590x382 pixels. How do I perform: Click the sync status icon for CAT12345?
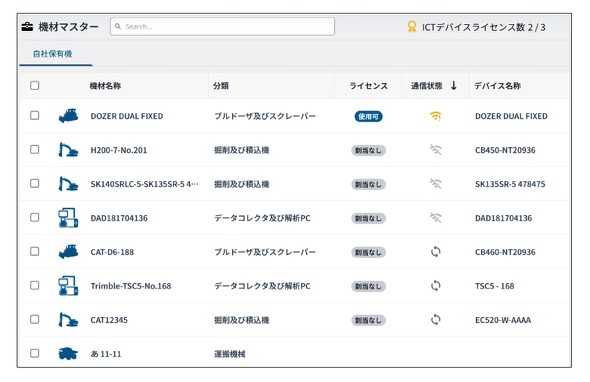click(x=435, y=320)
